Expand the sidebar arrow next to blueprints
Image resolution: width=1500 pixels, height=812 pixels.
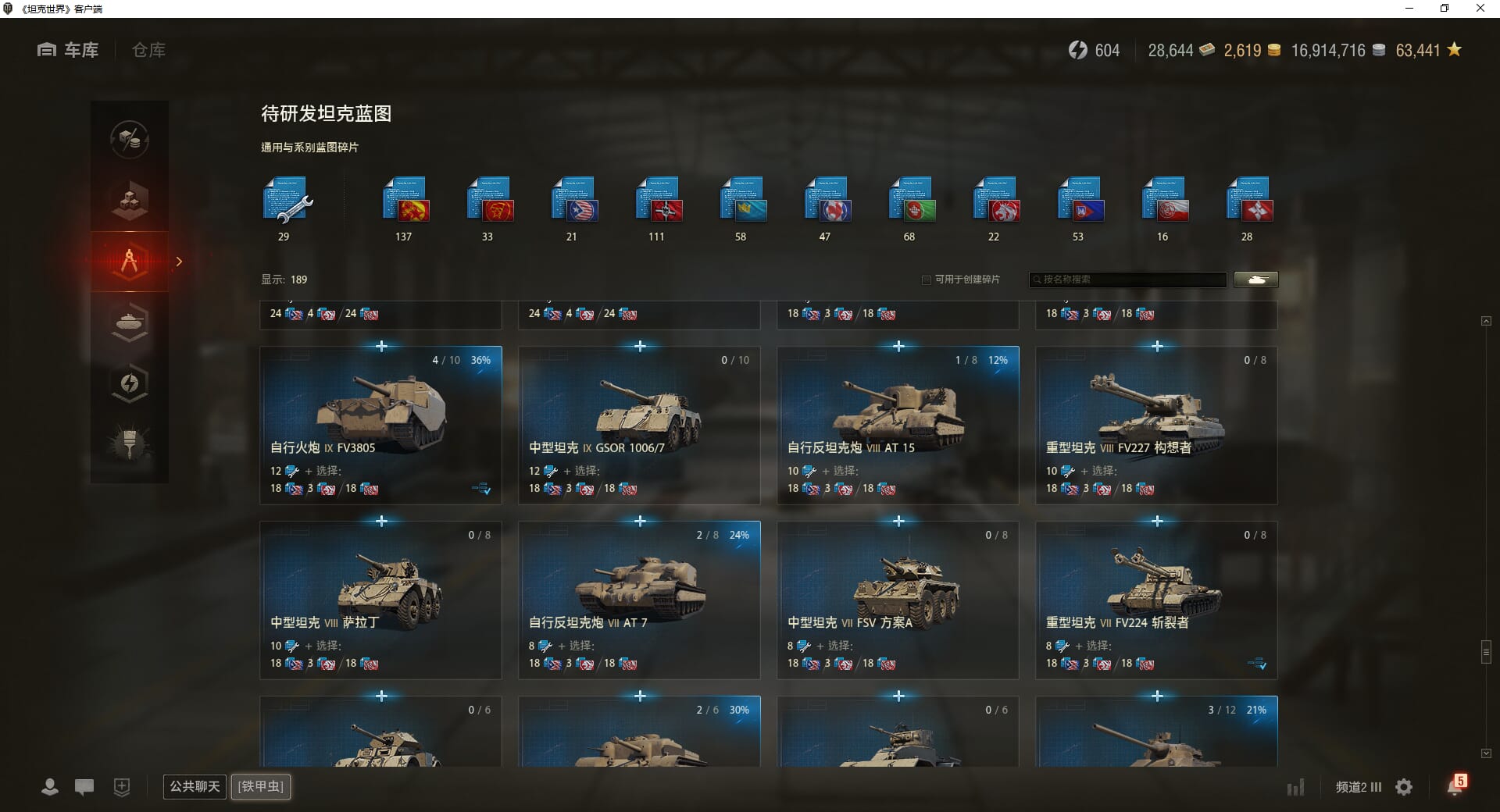point(179,262)
